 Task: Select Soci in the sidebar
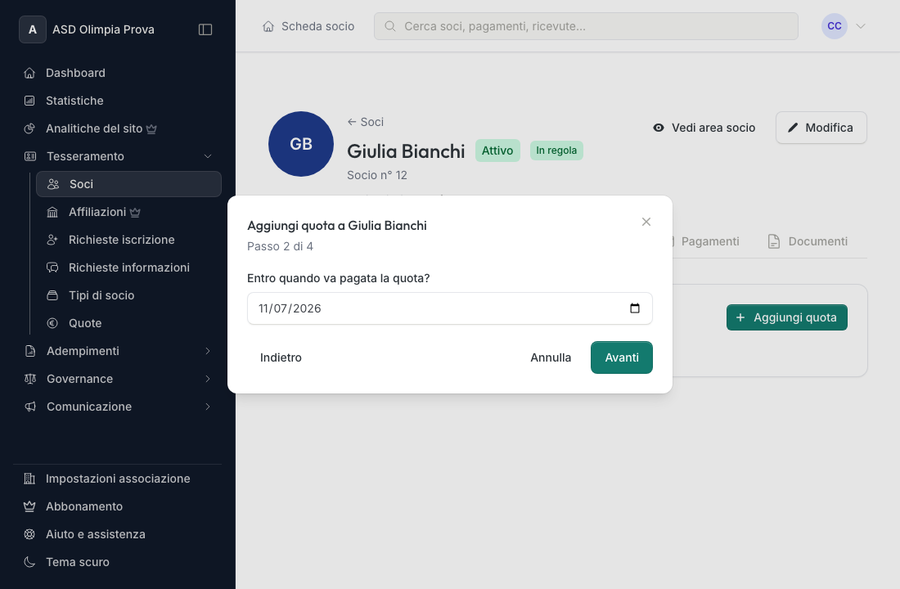[x=129, y=184]
